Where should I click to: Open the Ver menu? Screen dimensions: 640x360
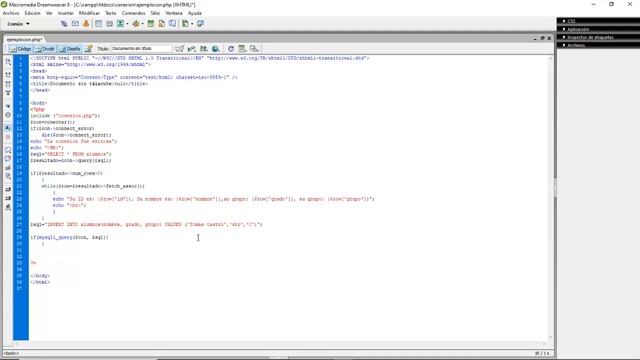coord(49,13)
